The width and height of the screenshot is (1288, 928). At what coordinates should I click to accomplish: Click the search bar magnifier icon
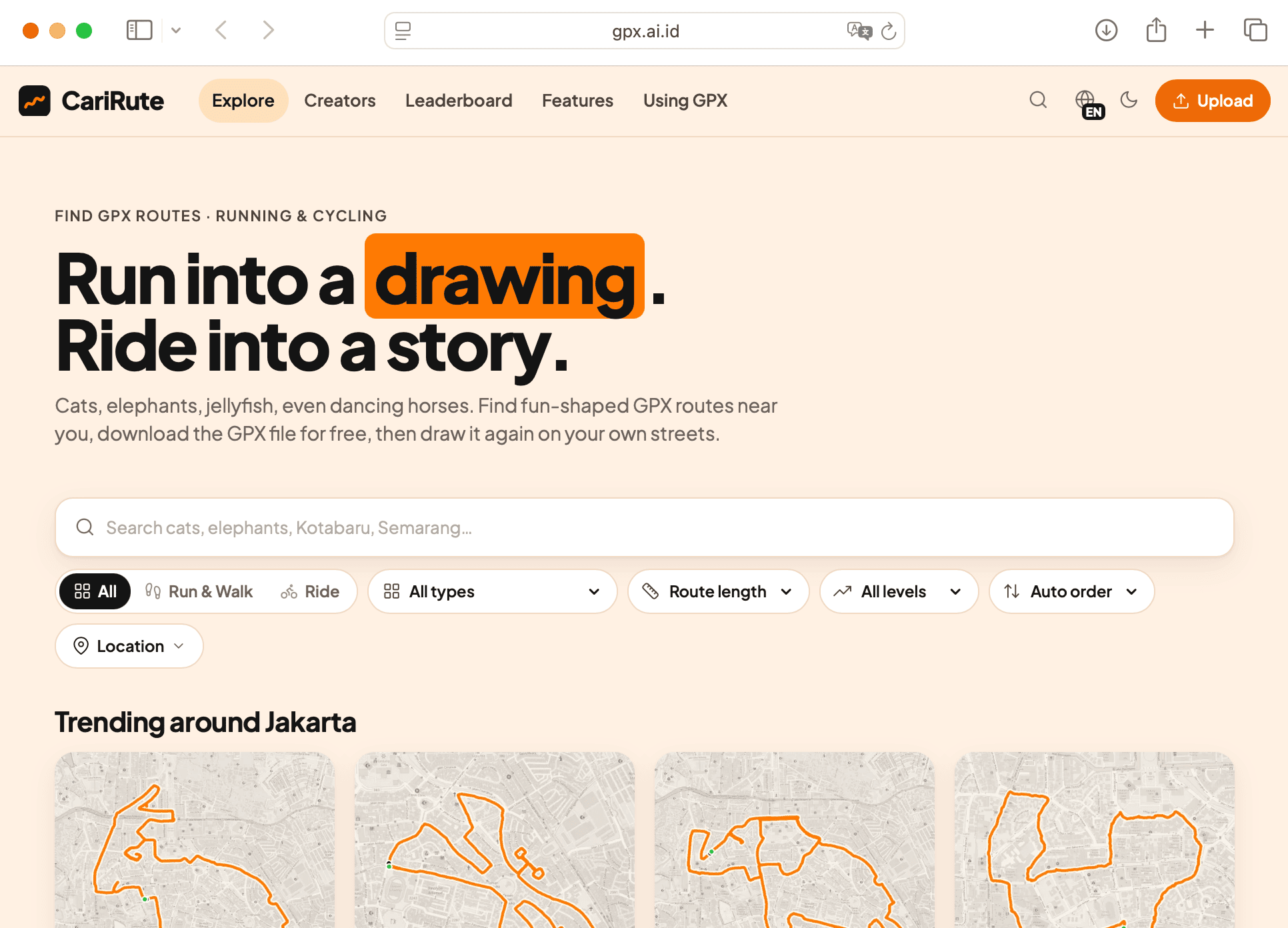click(x=85, y=527)
